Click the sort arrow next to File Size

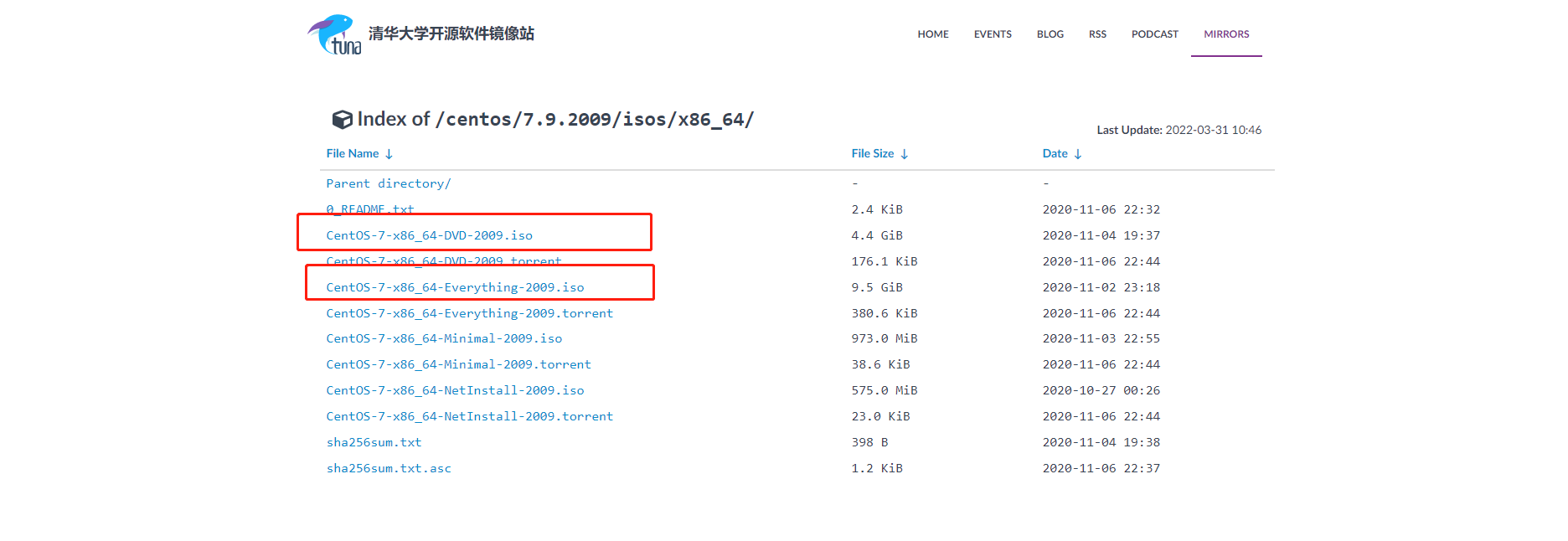(x=904, y=154)
